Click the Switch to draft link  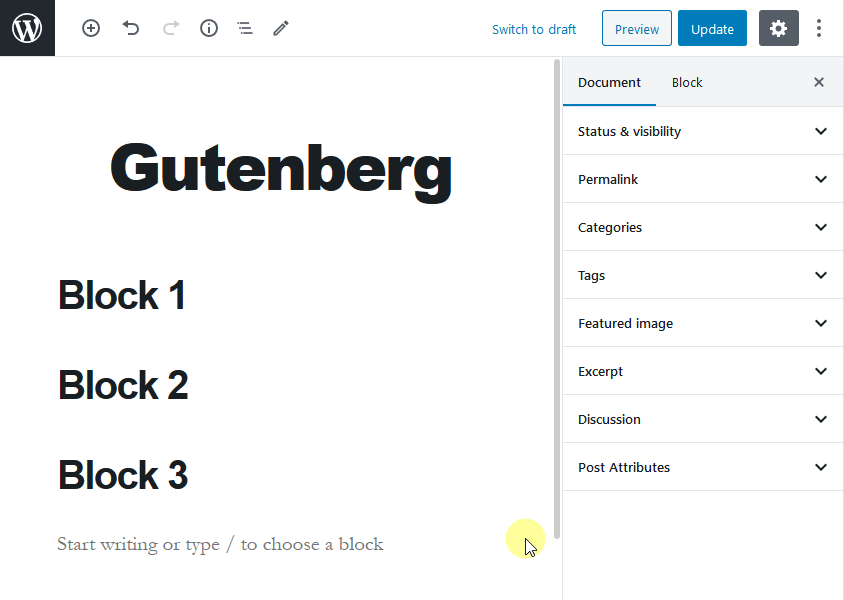point(534,29)
